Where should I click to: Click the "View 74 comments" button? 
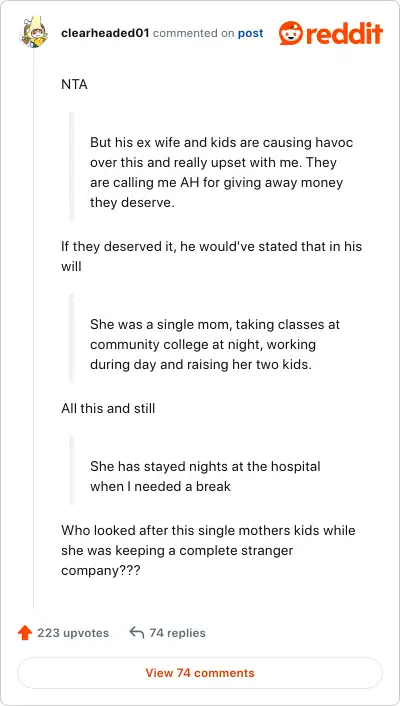pos(200,673)
